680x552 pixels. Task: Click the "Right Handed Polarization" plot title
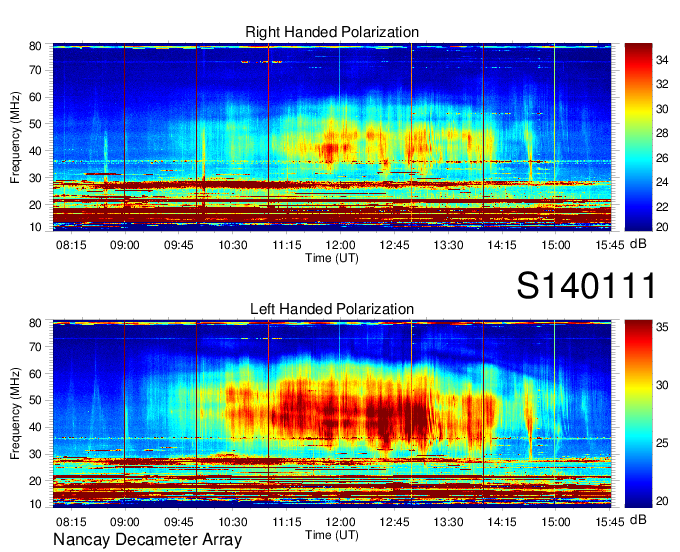[332, 32]
